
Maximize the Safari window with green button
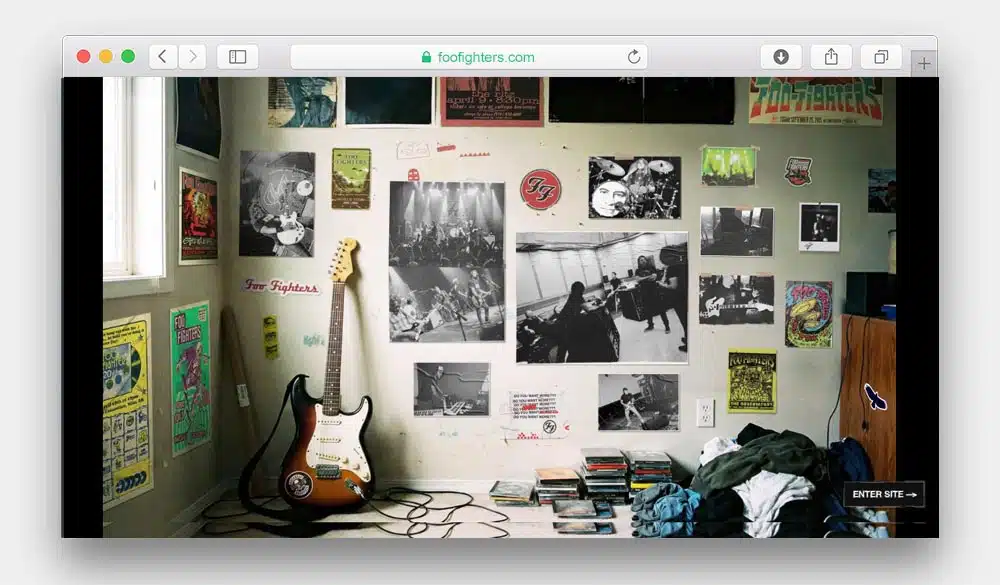pyautogui.click(x=128, y=56)
